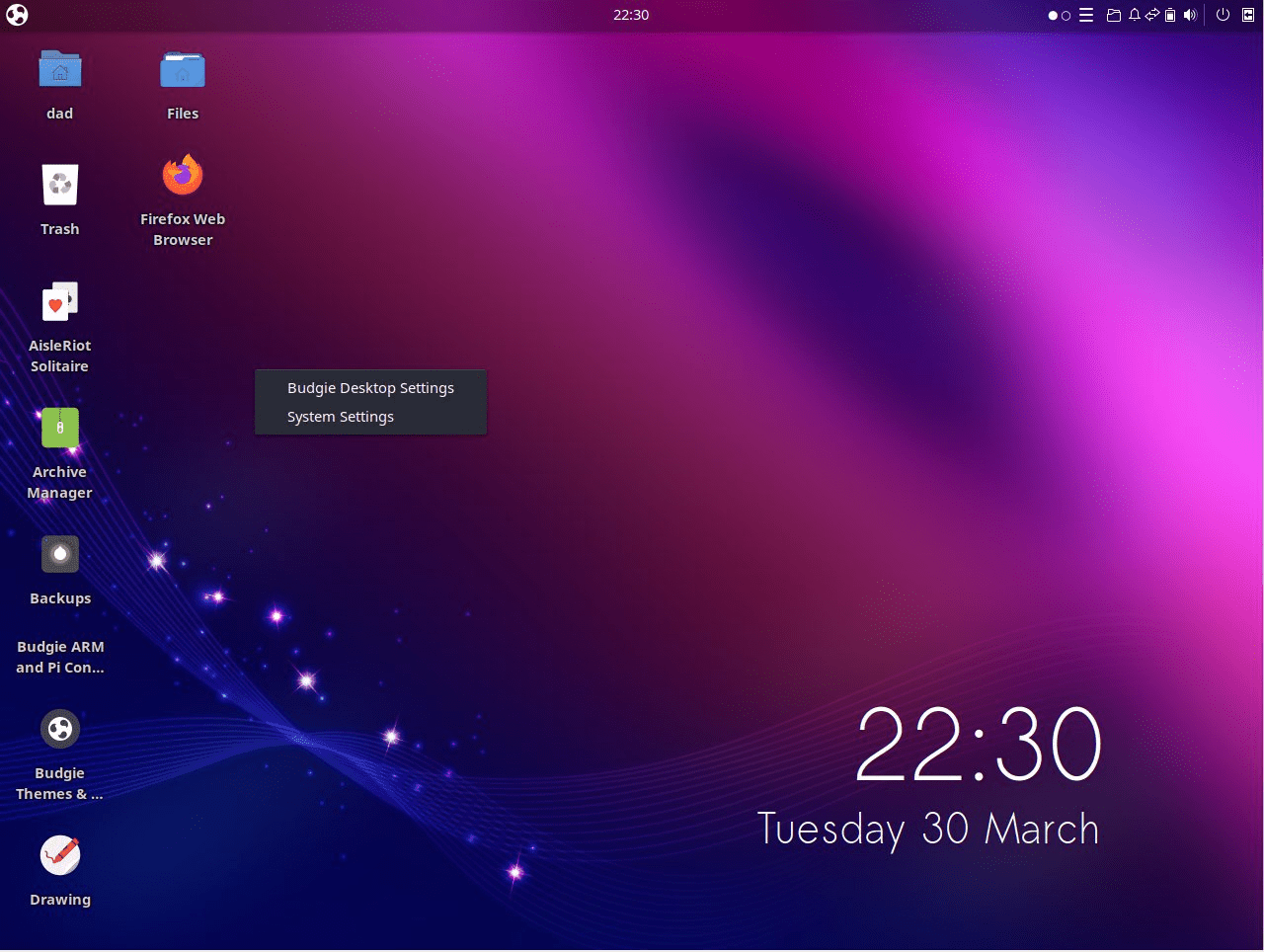Image resolution: width=1264 pixels, height=952 pixels.
Task: Select the Archive Manager icon
Action: point(60,430)
